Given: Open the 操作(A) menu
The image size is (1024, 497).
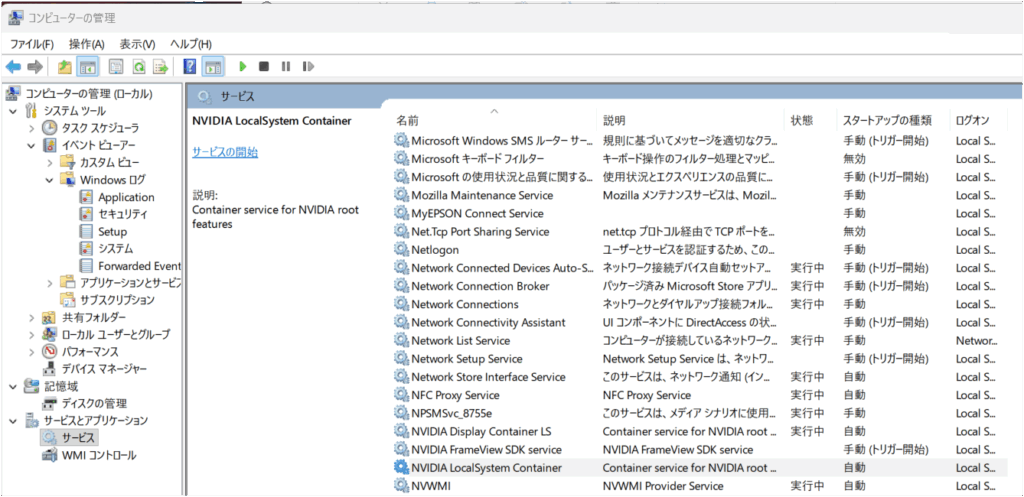Looking at the screenshot, I should (86, 44).
